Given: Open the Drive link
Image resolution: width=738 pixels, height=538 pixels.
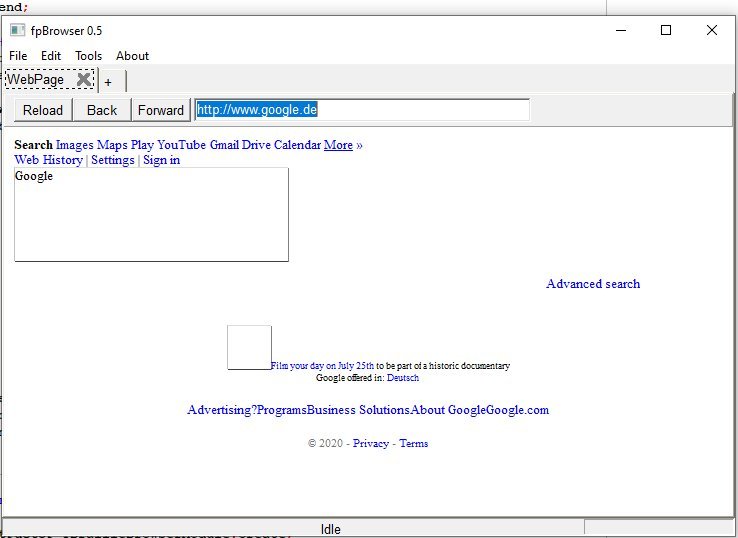Looking at the screenshot, I should pyautogui.click(x=256, y=145).
